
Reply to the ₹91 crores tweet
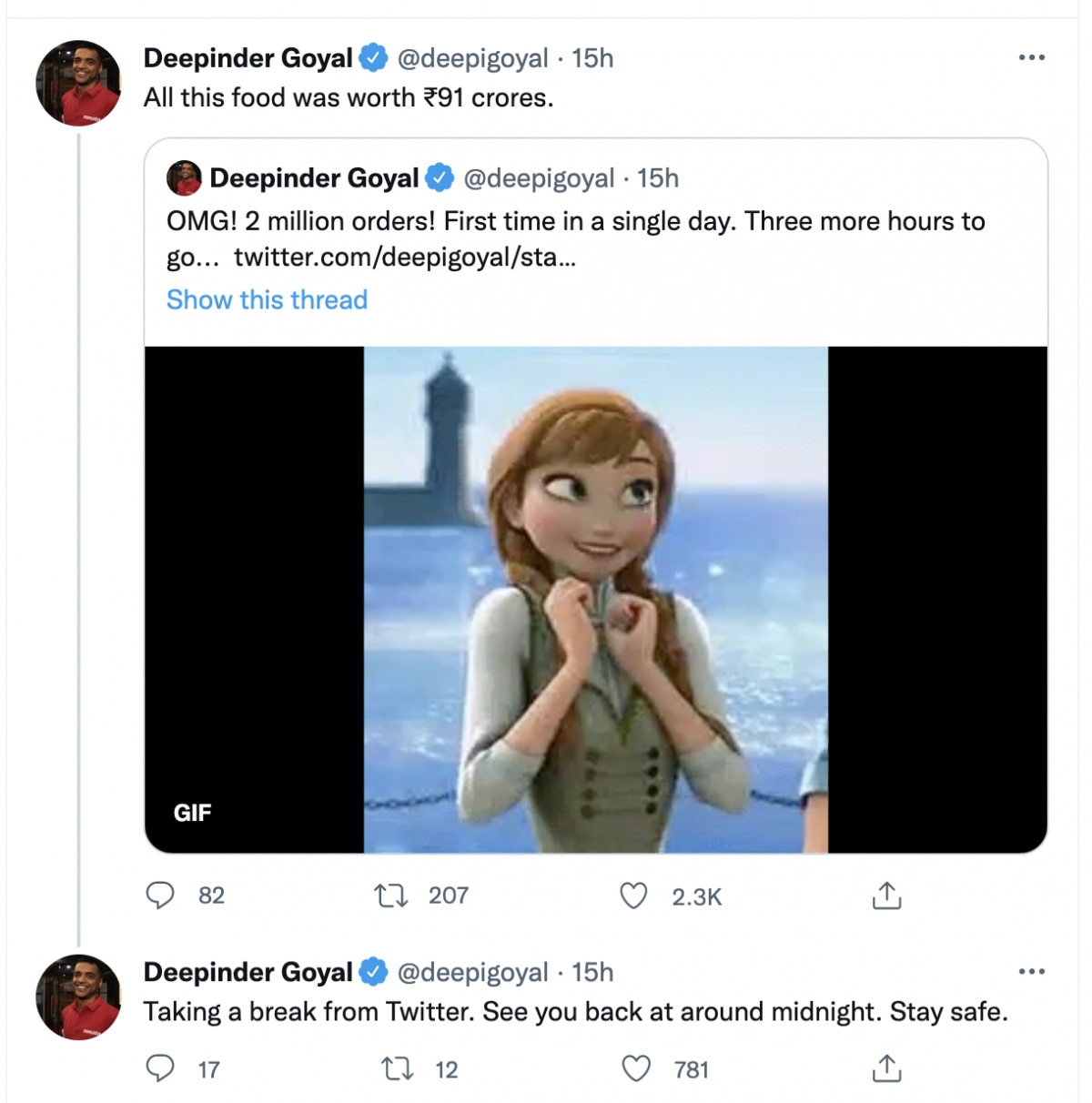coord(161,896)
